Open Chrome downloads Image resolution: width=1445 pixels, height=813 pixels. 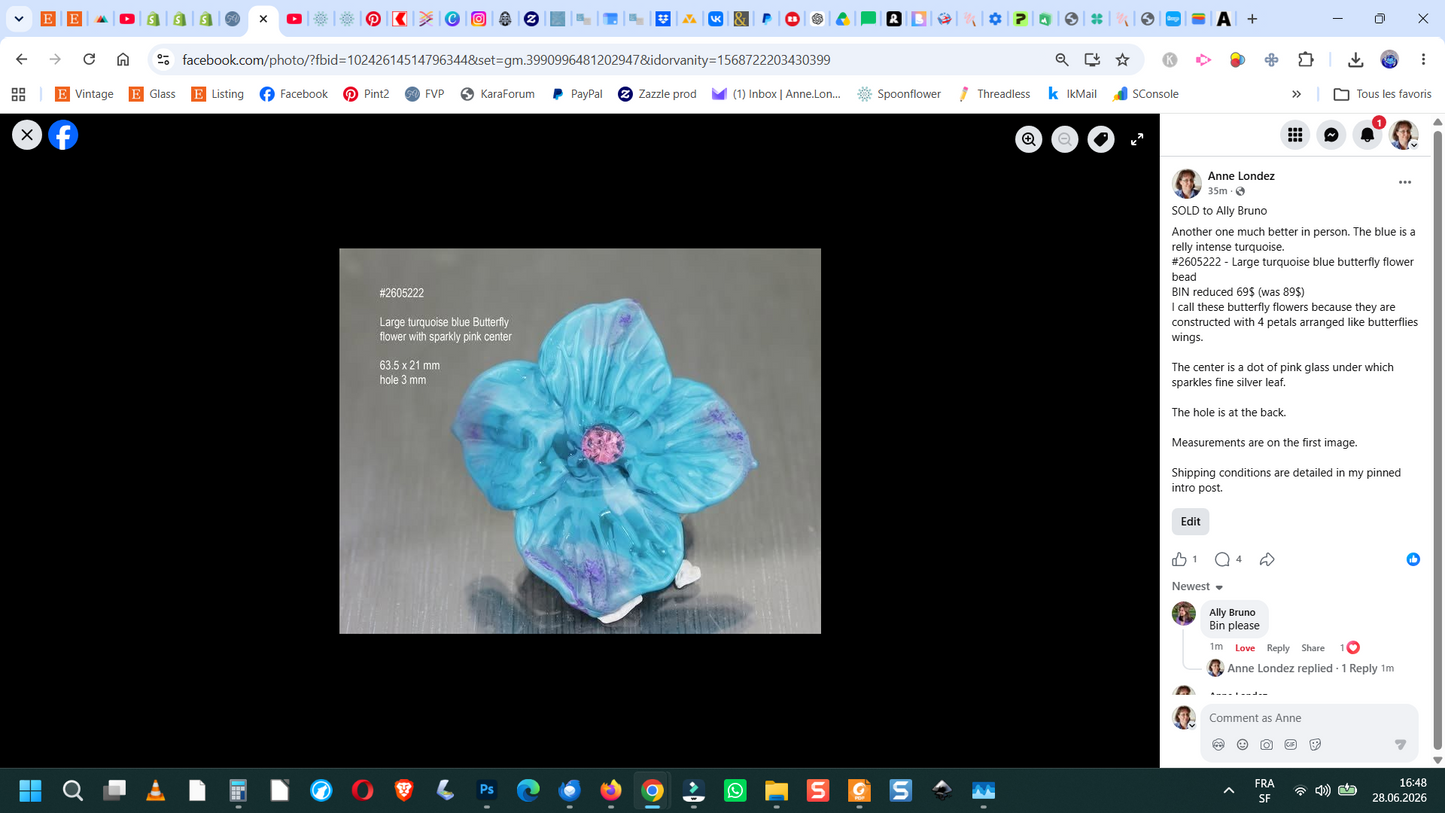(x=1356, y=60)
